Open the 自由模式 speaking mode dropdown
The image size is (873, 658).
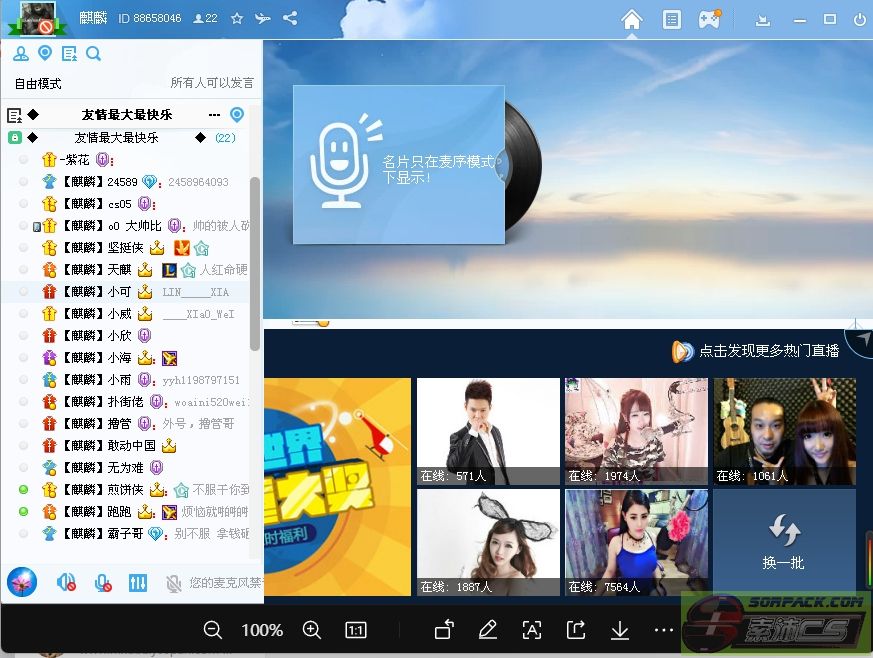pyautogui.click(x=38, y=83)
